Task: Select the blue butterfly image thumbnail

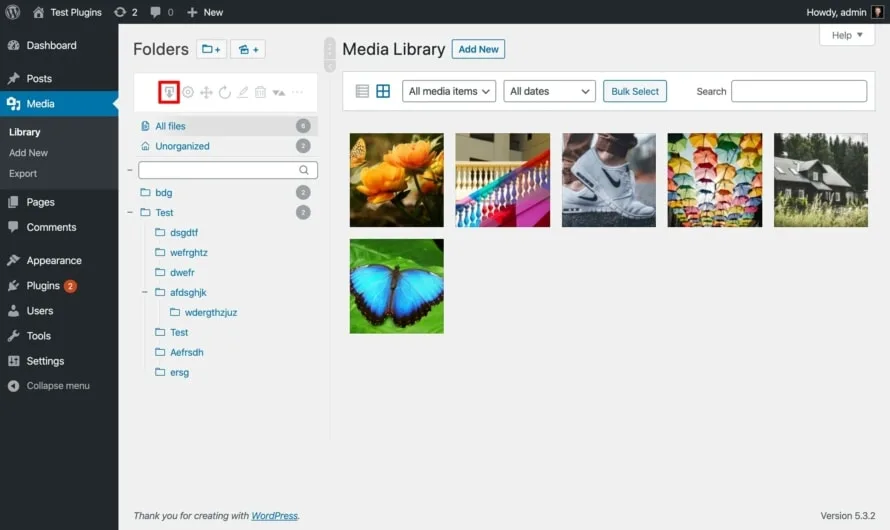Action: click(x=396, y=286)
